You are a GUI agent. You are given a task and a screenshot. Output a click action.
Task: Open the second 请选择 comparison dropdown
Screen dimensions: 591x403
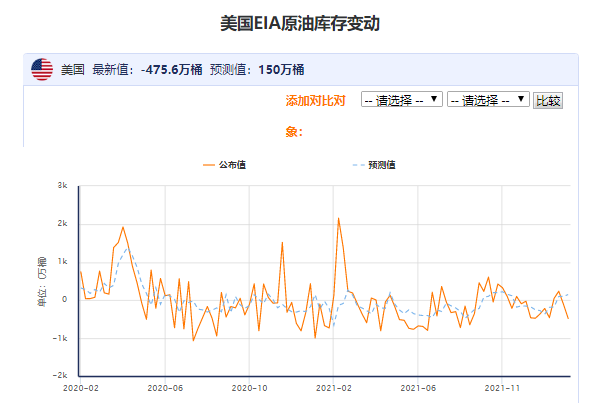click(x=488, y=100)
